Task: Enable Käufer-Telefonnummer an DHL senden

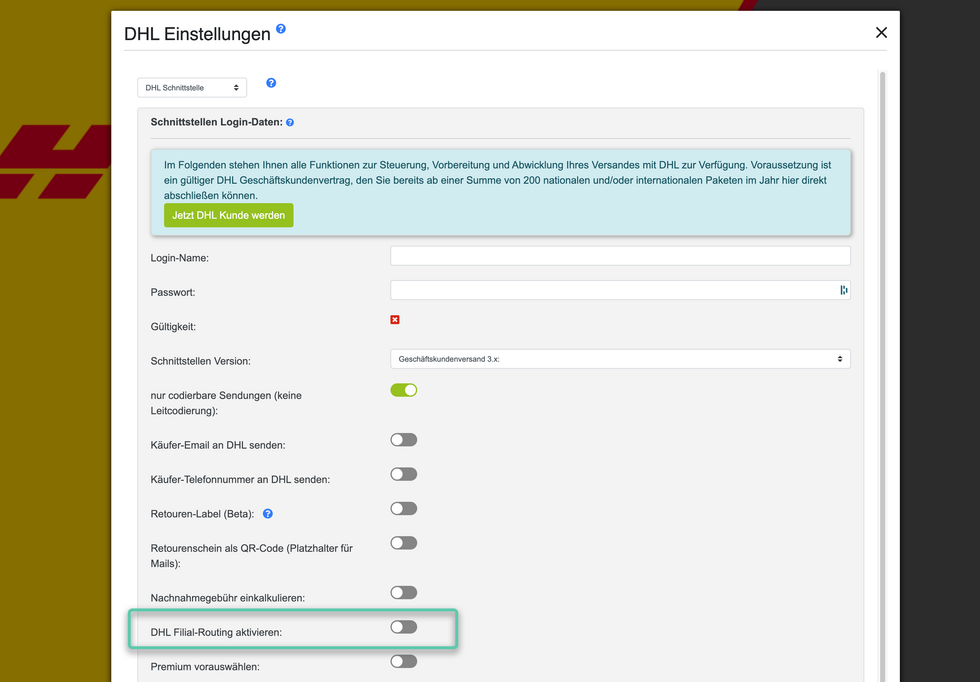Action: (x=404, y=474)
